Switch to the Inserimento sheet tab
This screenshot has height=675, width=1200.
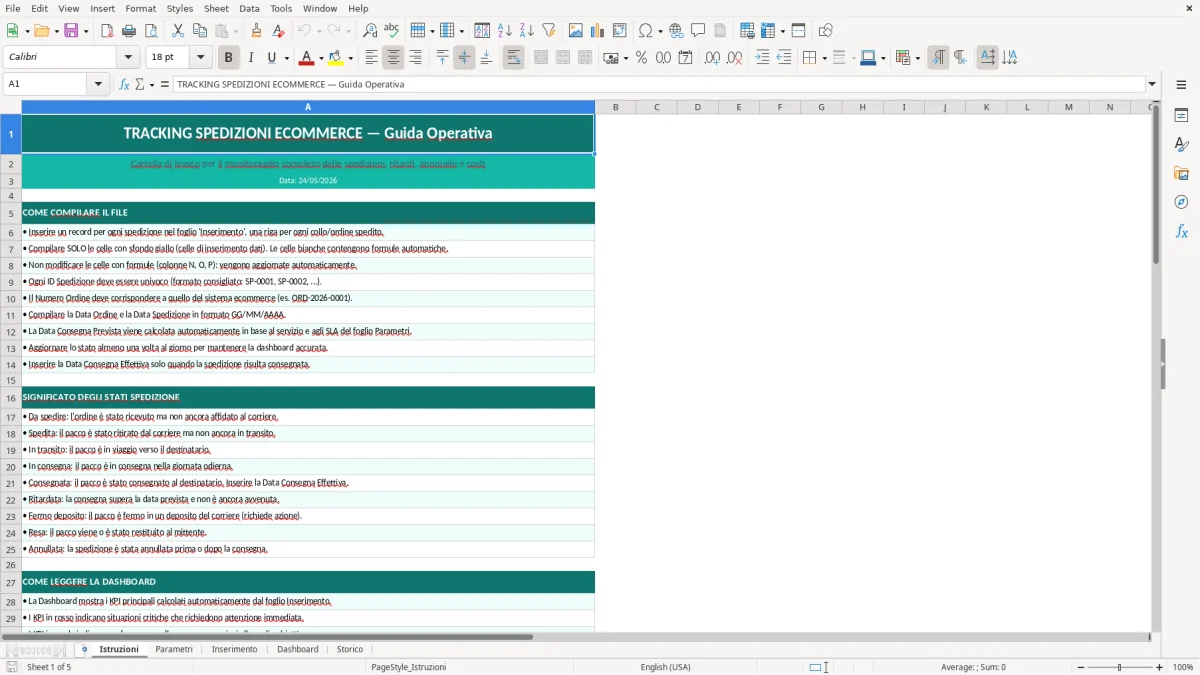(x=234, y=649)
